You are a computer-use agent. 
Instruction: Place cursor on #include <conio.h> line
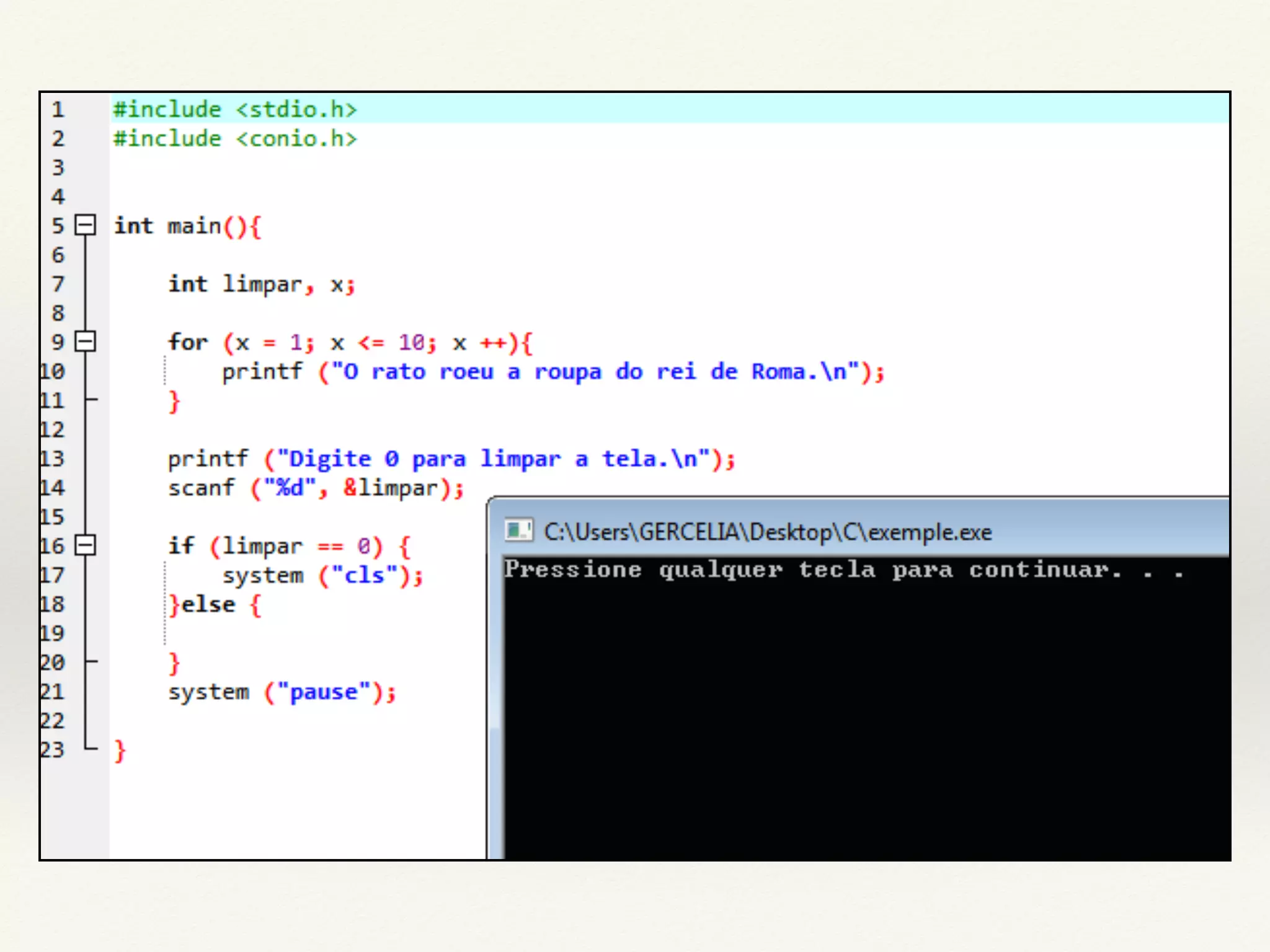[x=234, y=139]
